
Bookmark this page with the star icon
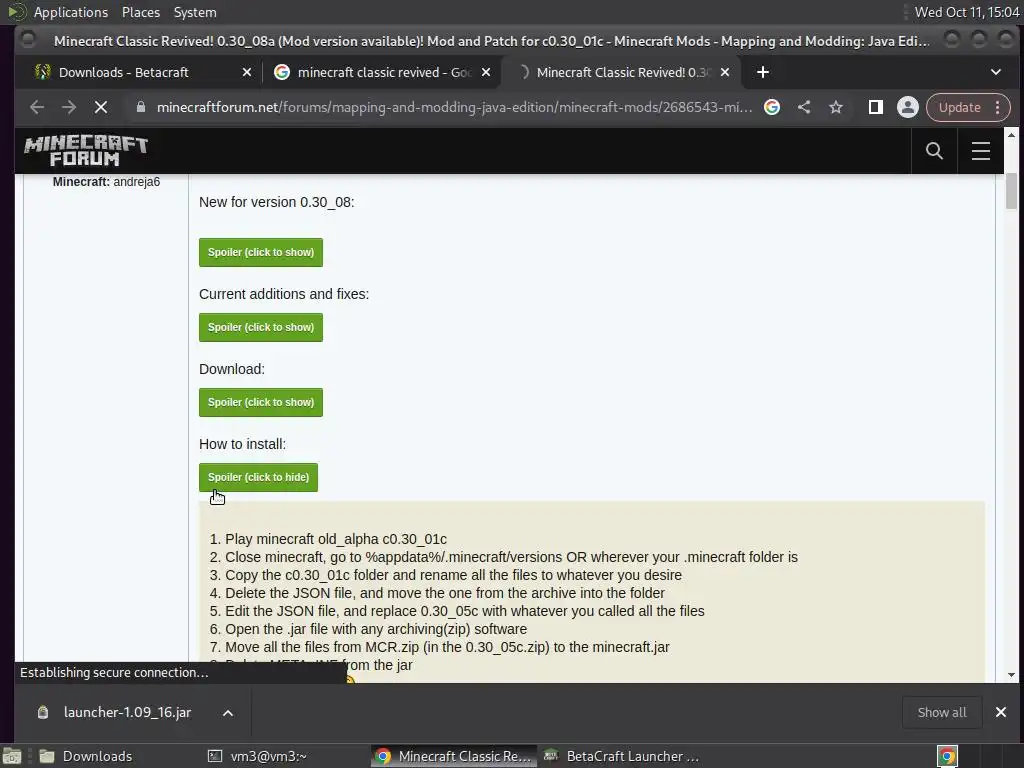coord(836,107)
